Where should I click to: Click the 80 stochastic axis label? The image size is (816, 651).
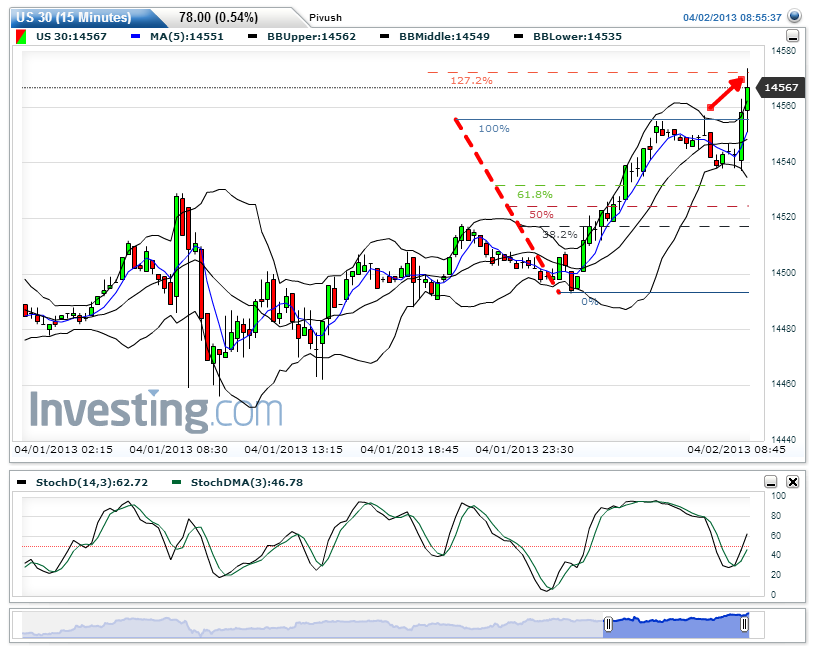[776, 516]
